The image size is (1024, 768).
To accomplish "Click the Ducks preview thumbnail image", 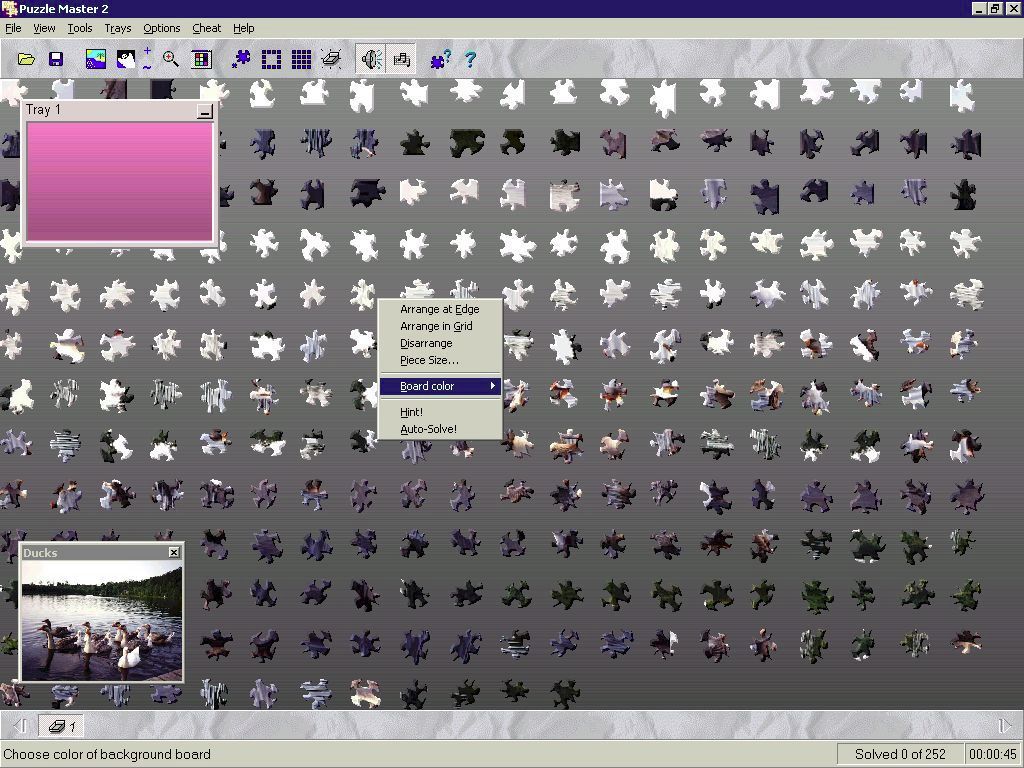I will click(x=102, y=620).
